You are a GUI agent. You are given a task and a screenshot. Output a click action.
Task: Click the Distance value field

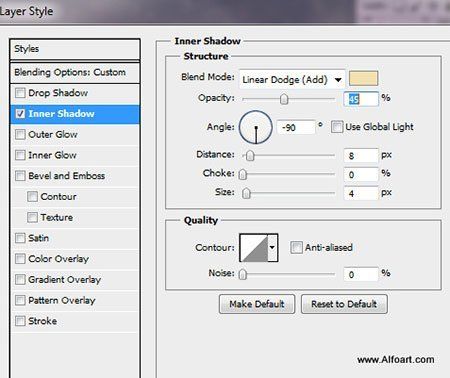[x=361, y=155]
